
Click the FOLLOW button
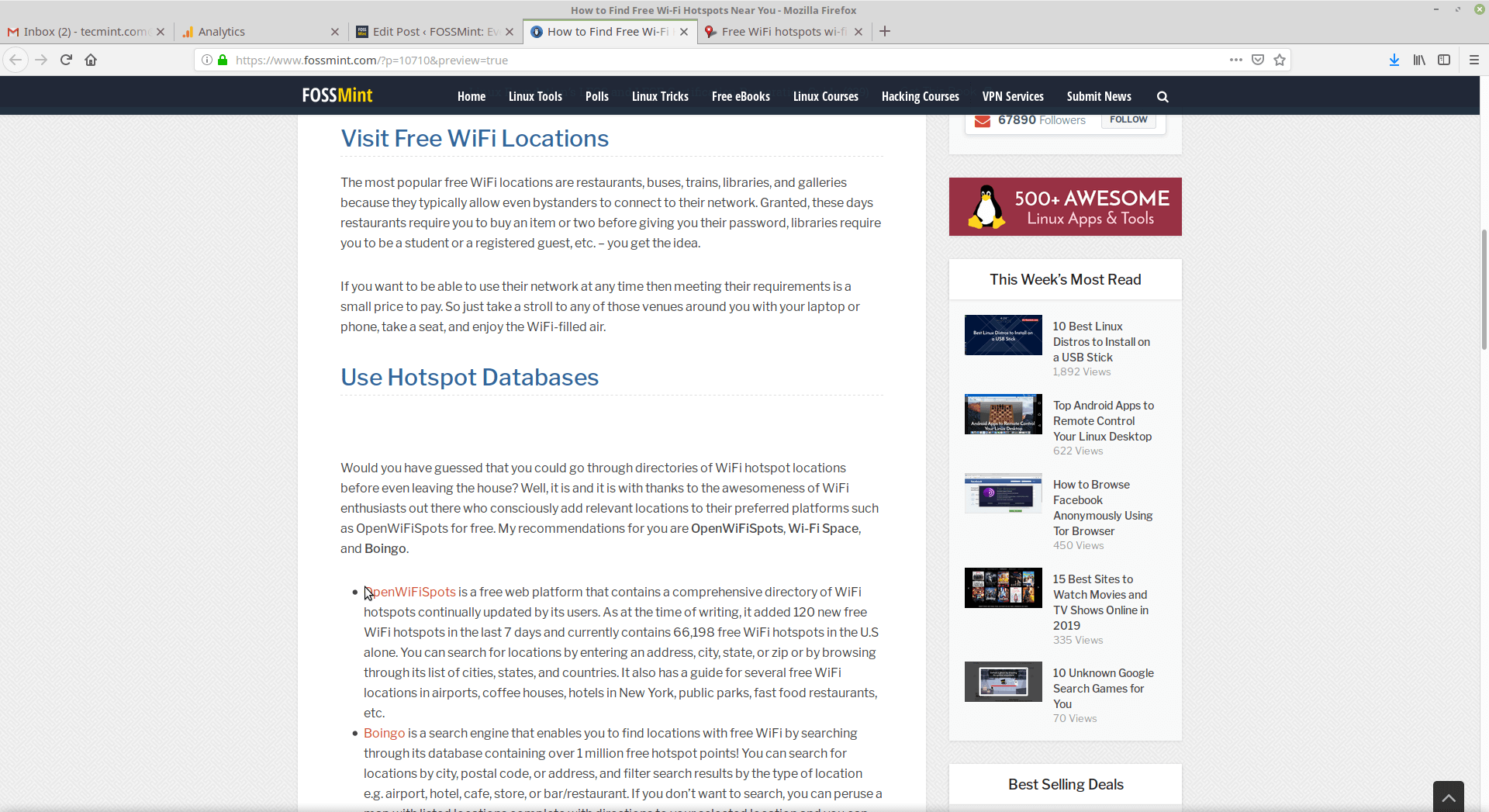point(1128,119)
